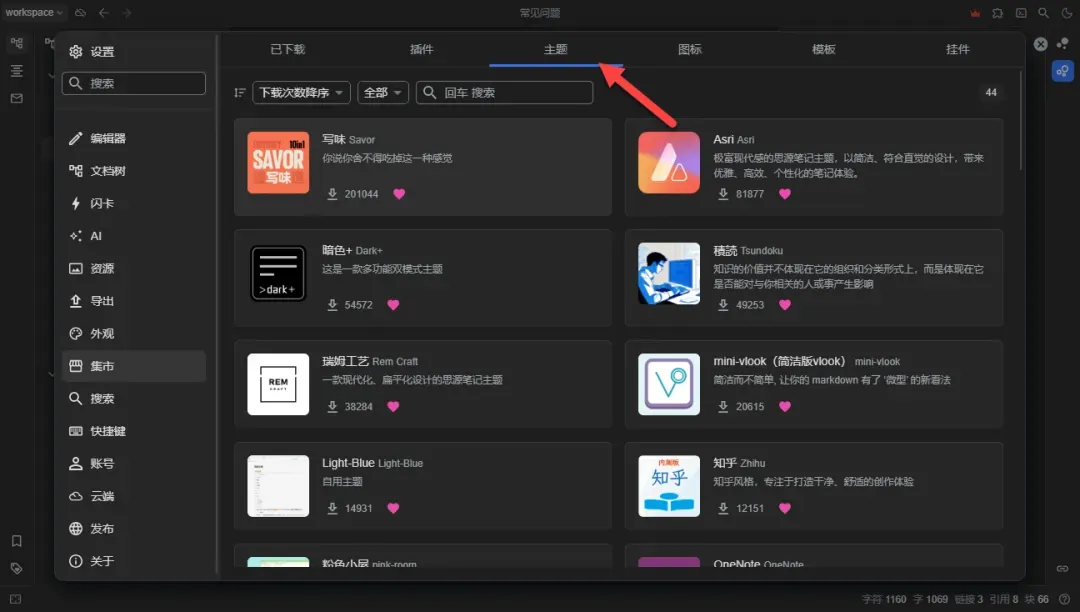Open the workspace dropdown menu

[x=34, y=12]
